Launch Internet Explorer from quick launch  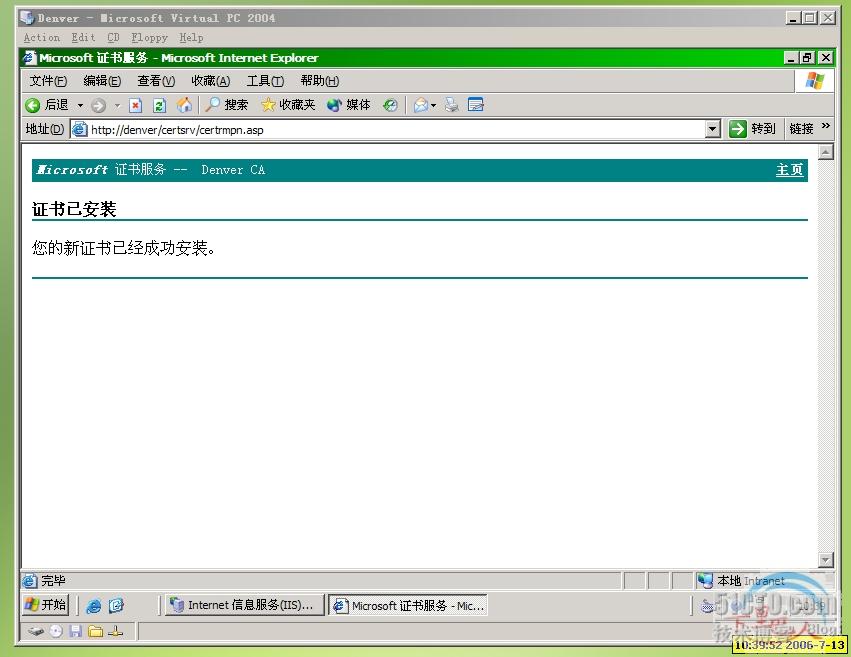pyautogui.click(x=93, y=605)
